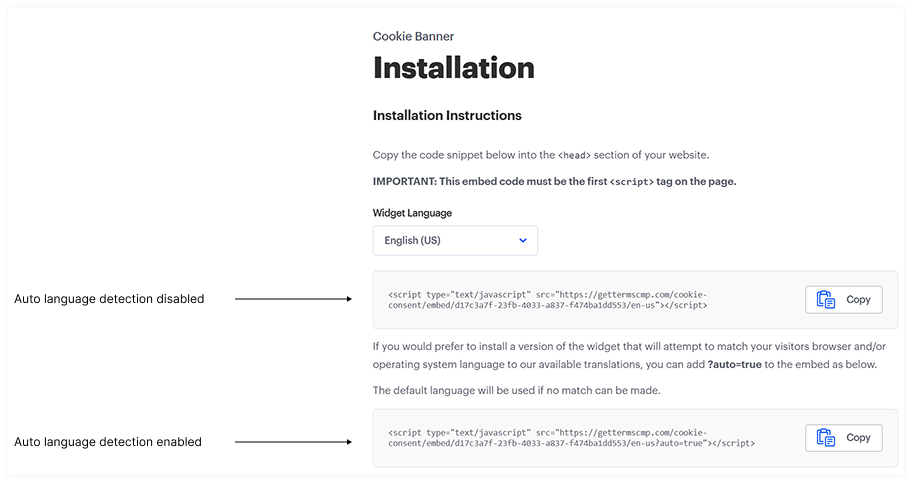Image resolution: width=912 pixels, height=482 pixels.
Task: Click the 'Copy the code snippet below' sentence
Action: 541,155
